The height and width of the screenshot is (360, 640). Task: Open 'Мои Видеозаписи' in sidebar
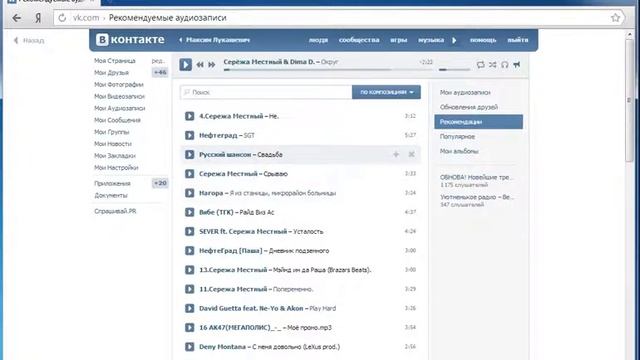[119, 96]
